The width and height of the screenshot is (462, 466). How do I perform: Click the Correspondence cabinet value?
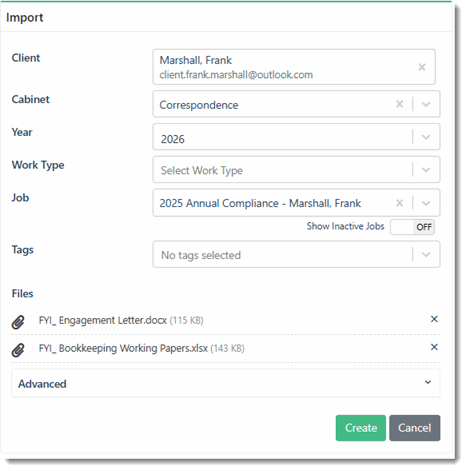(199, 105)
